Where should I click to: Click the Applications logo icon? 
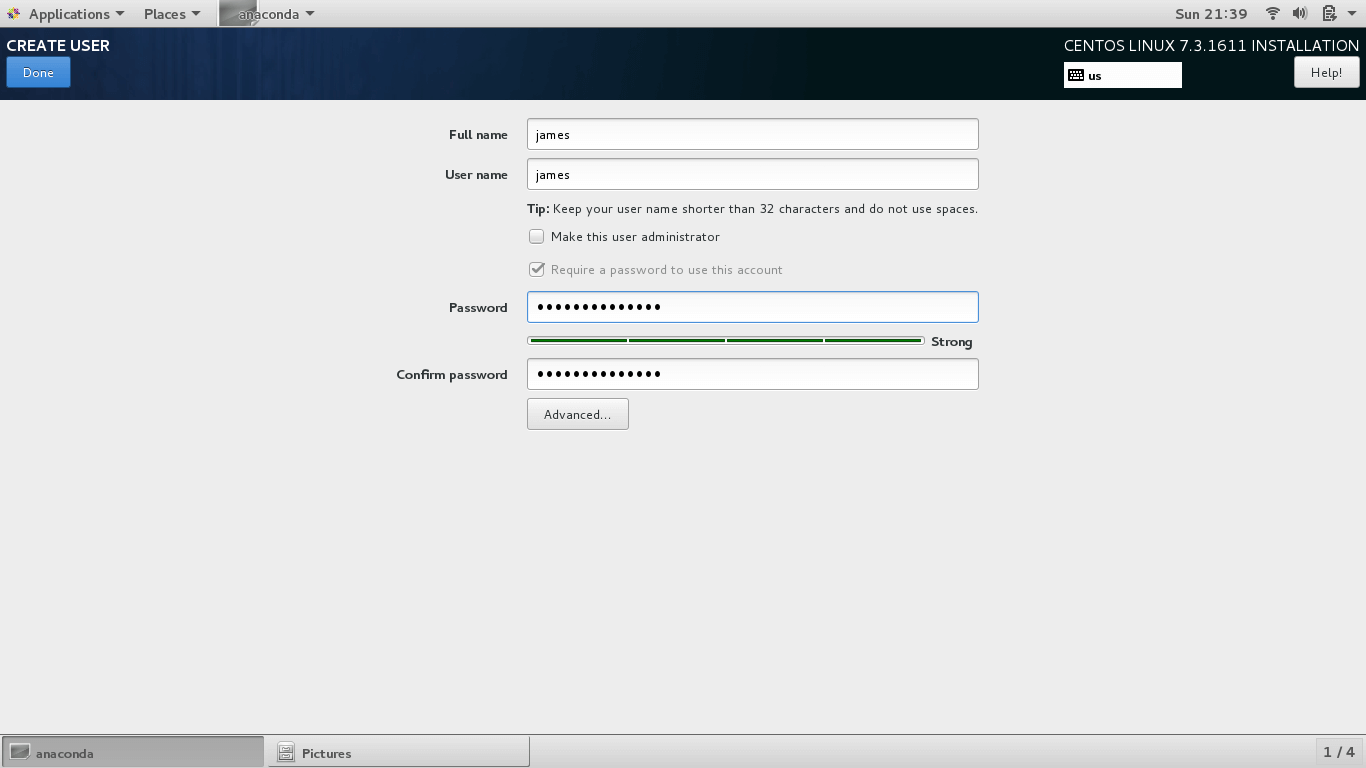(13, 14)
